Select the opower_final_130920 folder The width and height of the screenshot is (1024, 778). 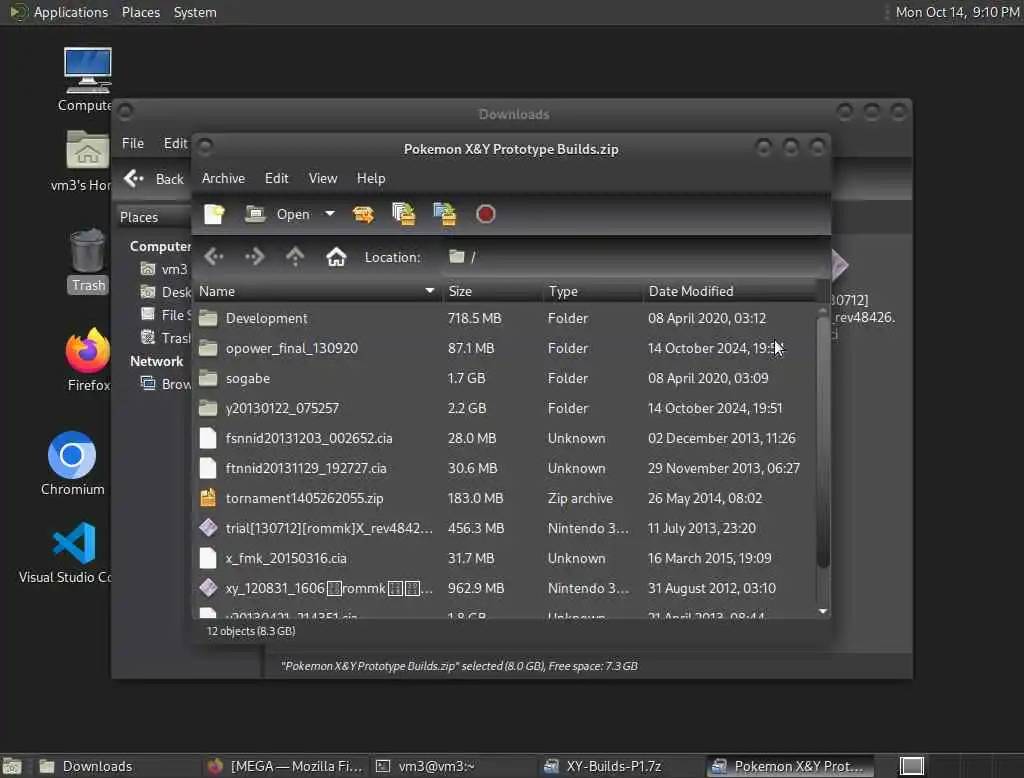[505, 348]
